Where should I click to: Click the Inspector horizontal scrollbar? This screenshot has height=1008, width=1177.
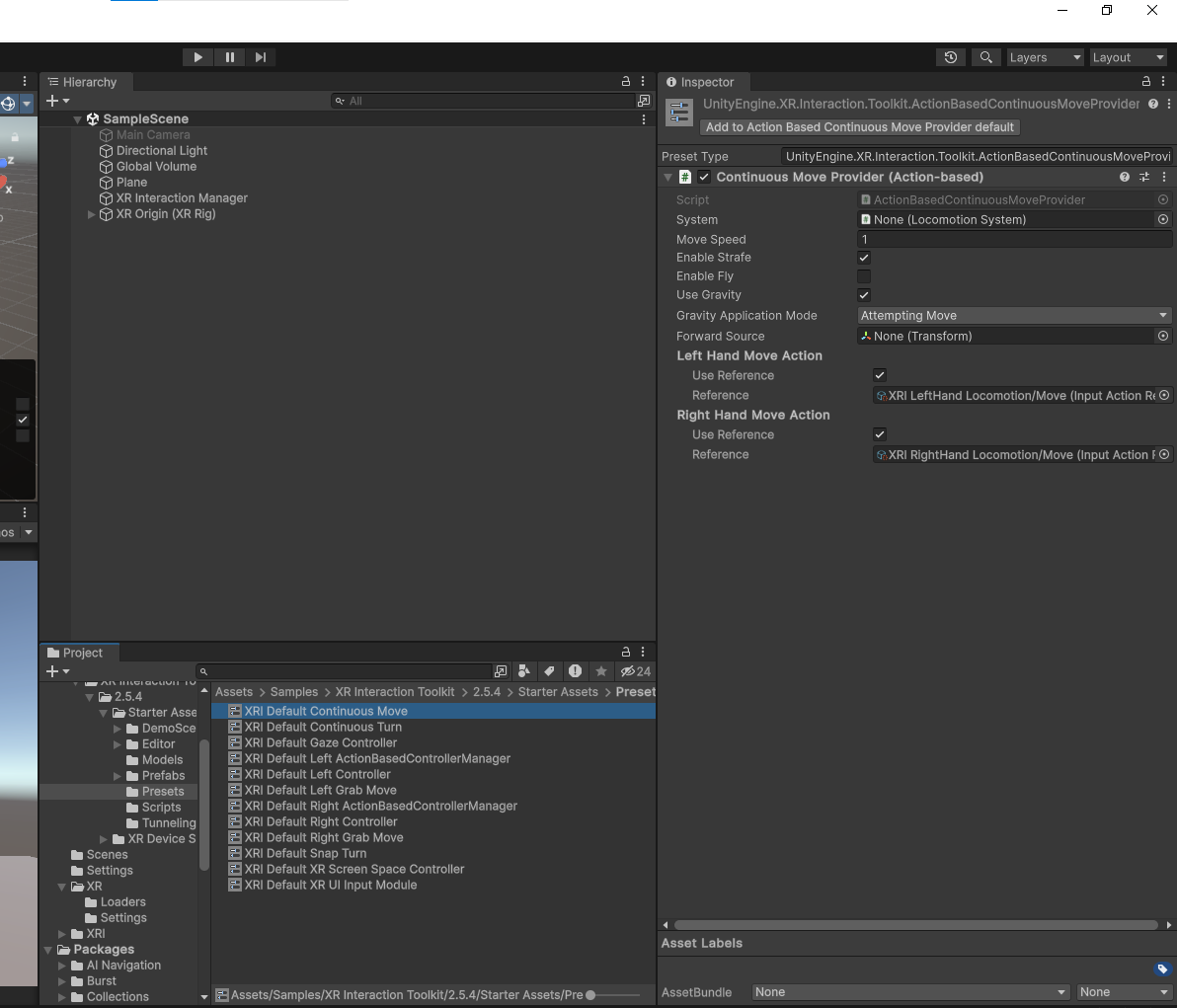pos(915,925)
